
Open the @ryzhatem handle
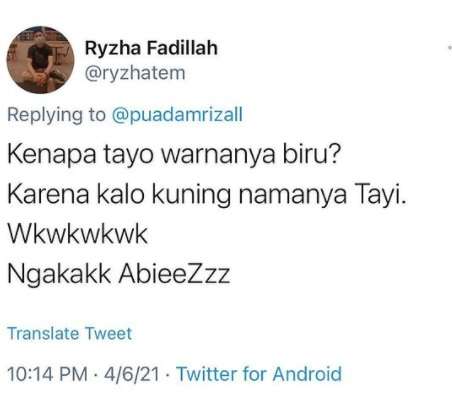click(135, 73)
